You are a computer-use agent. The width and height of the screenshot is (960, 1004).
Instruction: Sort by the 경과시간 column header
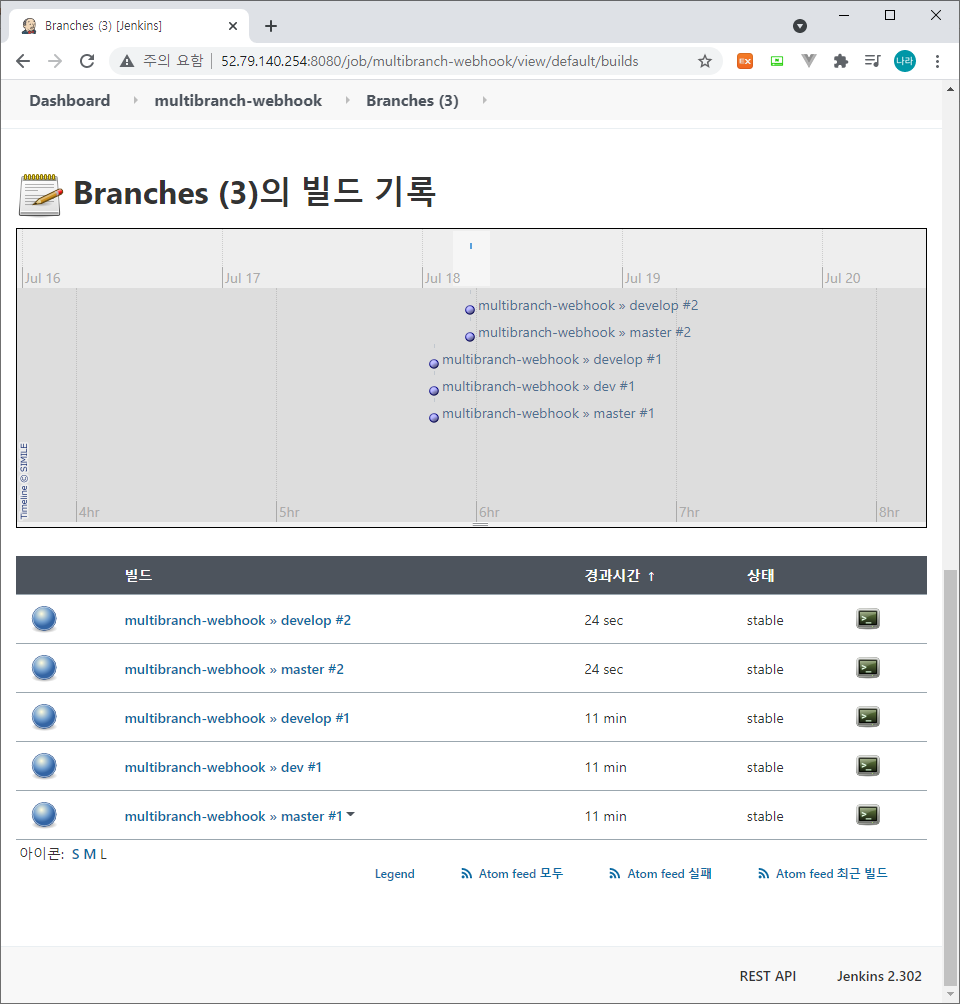point(619,576)
